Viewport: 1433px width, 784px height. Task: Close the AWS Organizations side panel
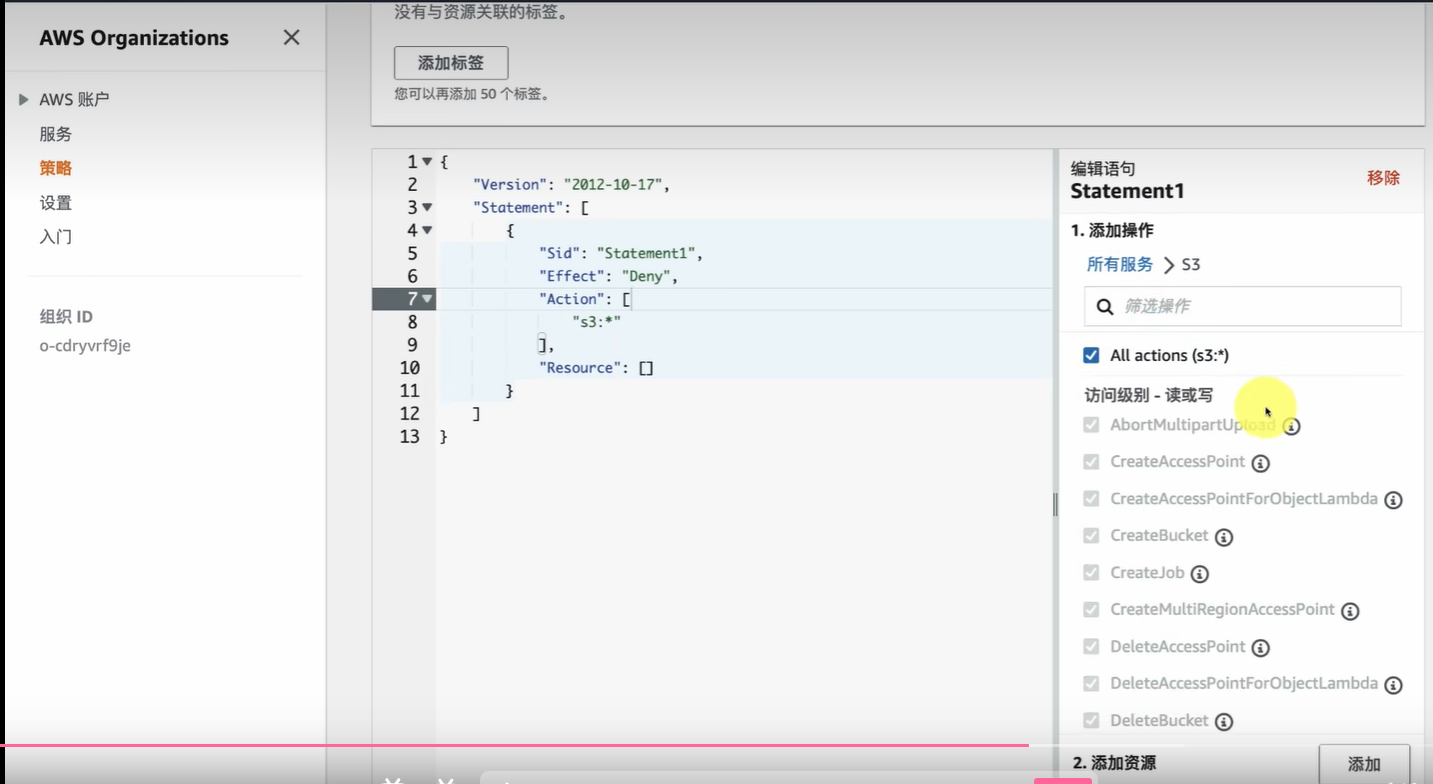291,38
